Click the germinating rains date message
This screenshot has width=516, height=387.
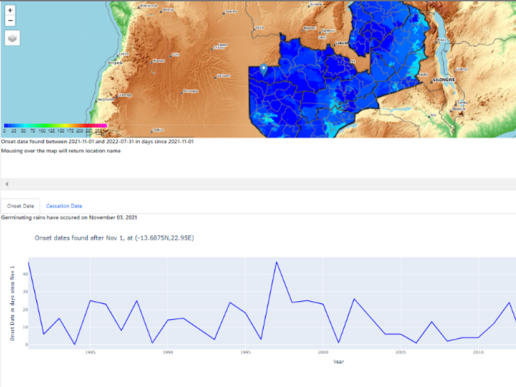(69, 218)
